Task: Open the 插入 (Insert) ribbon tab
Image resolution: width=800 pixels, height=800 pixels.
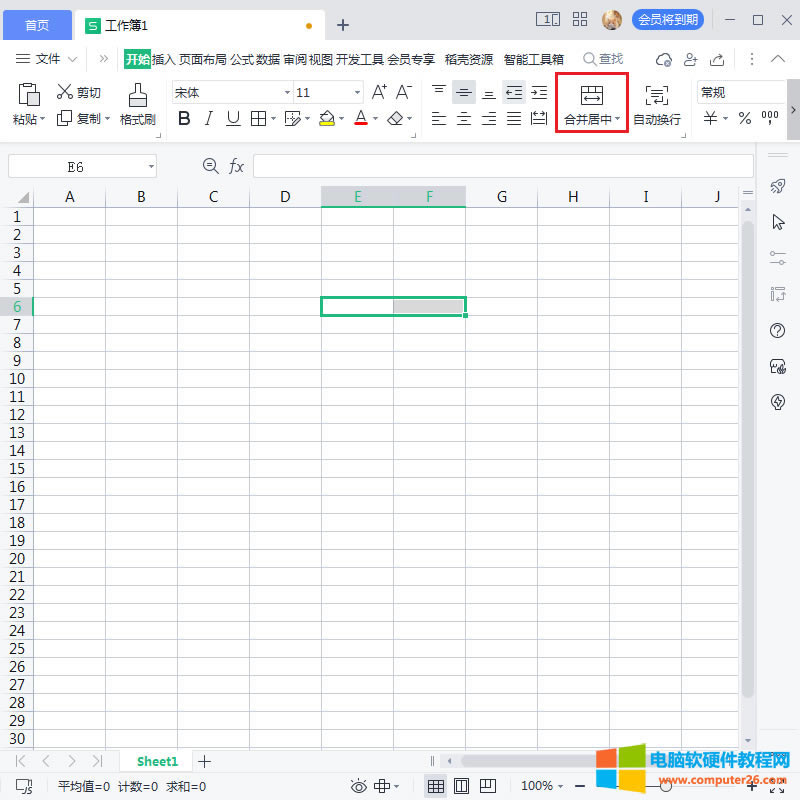Action: (164, 59)
